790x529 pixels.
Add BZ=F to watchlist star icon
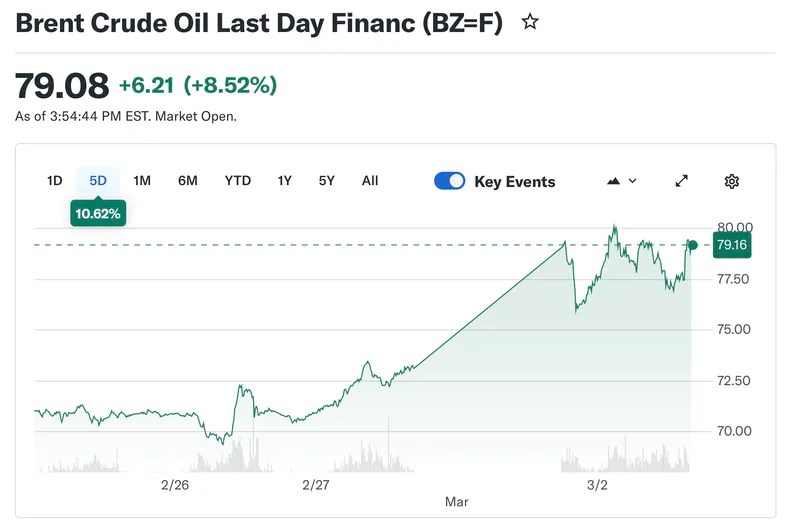(x=530, y=22)
